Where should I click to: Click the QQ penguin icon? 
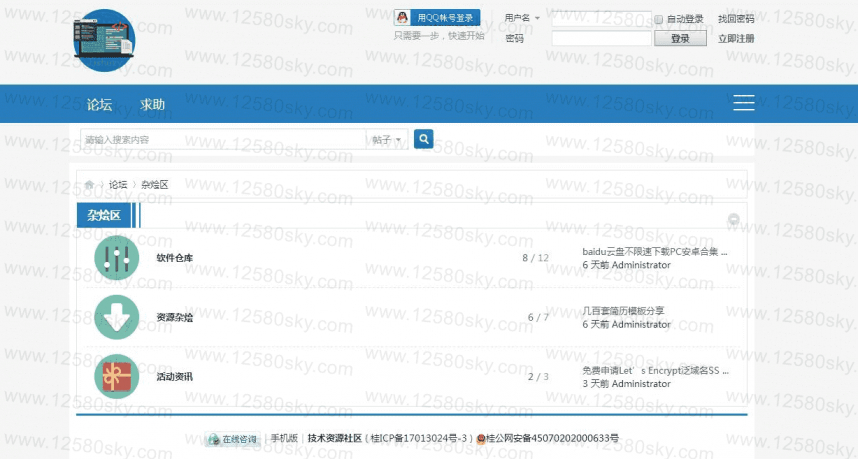pyautogui.click(x=402, y=18)
